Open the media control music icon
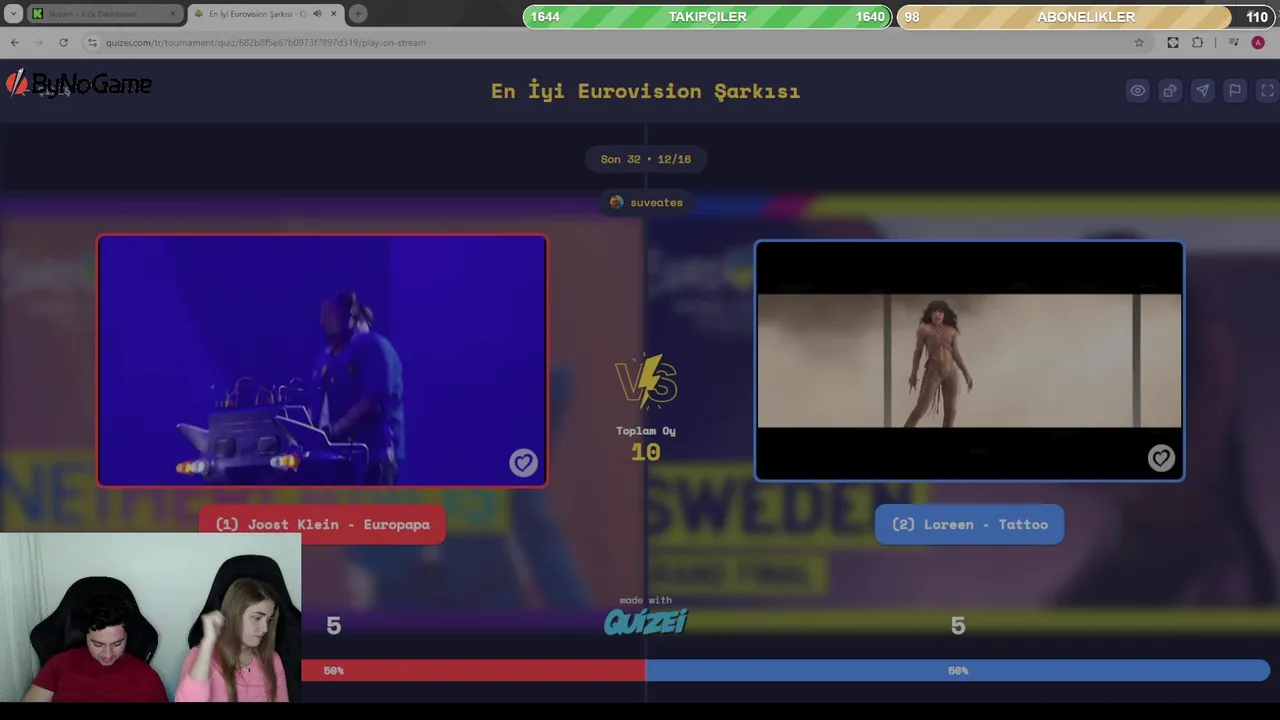Viewport: 1280px width, 720px height. pyautogui.click(x=1233, y=42)
